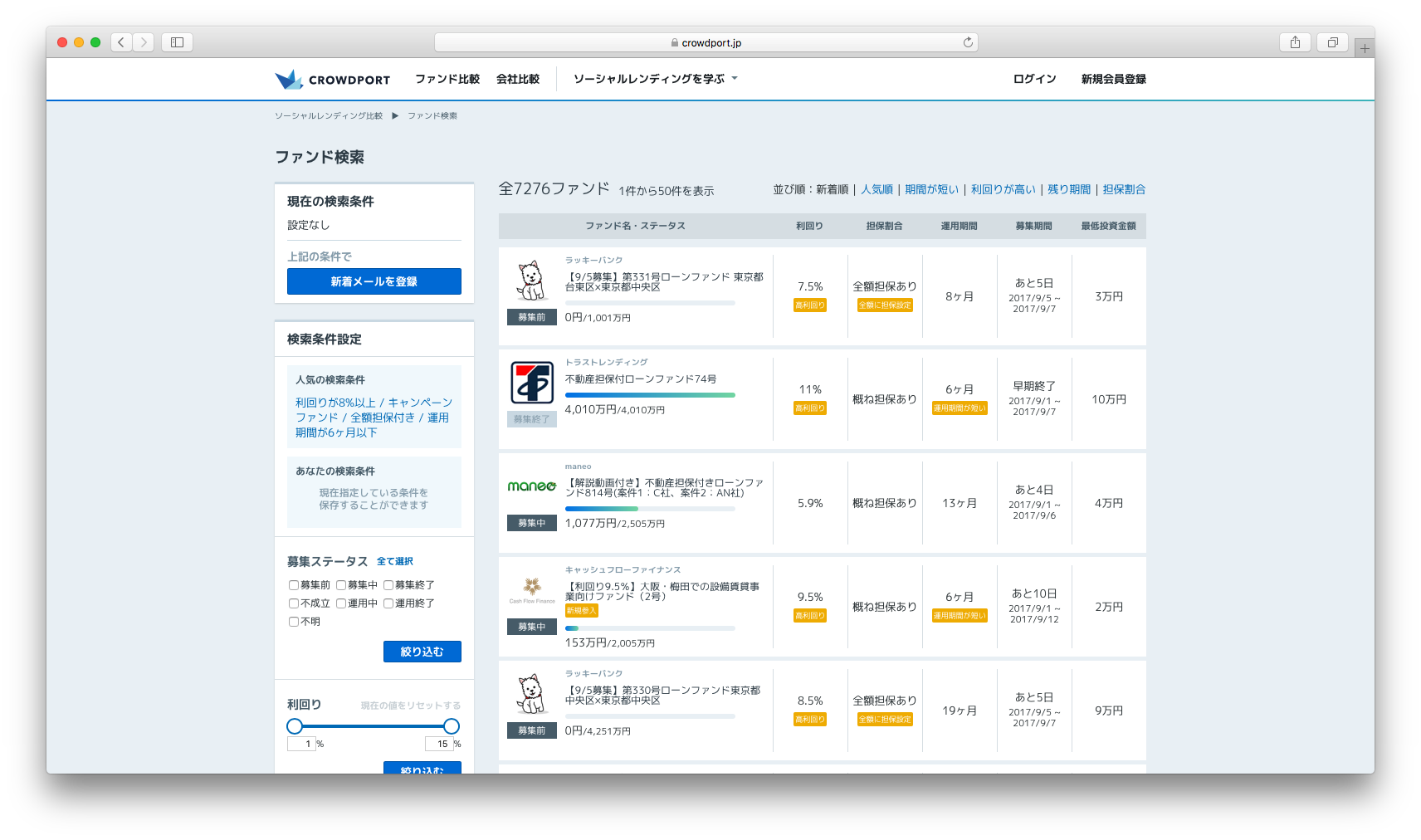
Task: Open the 会社比較 menu item
Action: 518,79
